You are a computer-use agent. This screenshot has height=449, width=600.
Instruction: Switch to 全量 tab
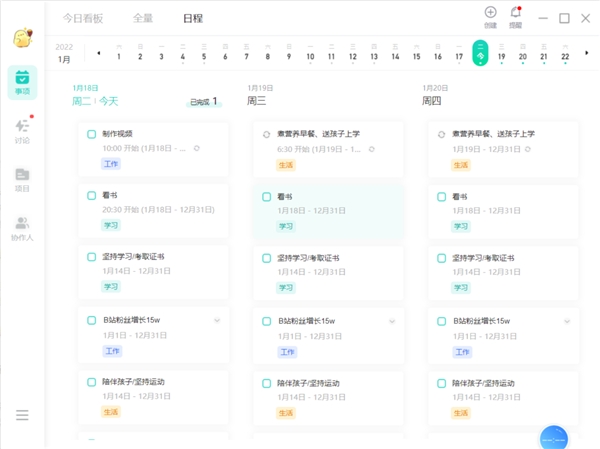pyautogui.click(x=143, y=18)
